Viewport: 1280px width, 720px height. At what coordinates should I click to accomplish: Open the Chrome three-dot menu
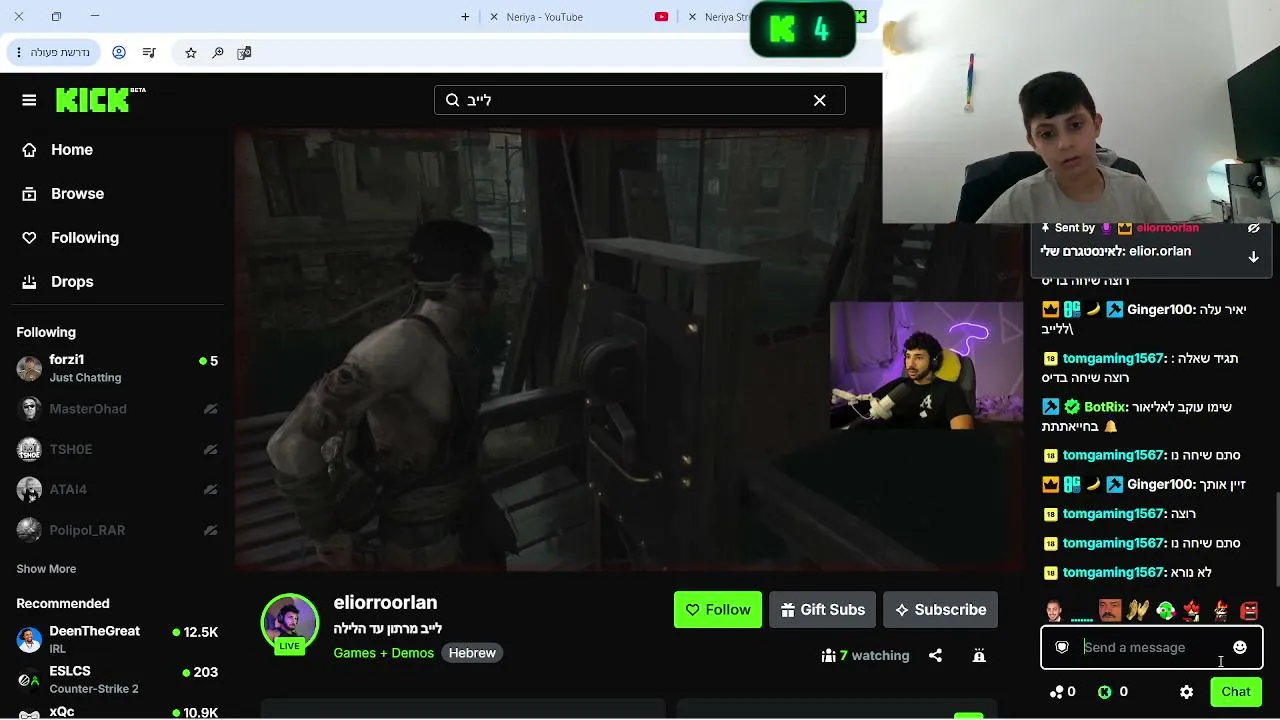click(x=19, y=52)
